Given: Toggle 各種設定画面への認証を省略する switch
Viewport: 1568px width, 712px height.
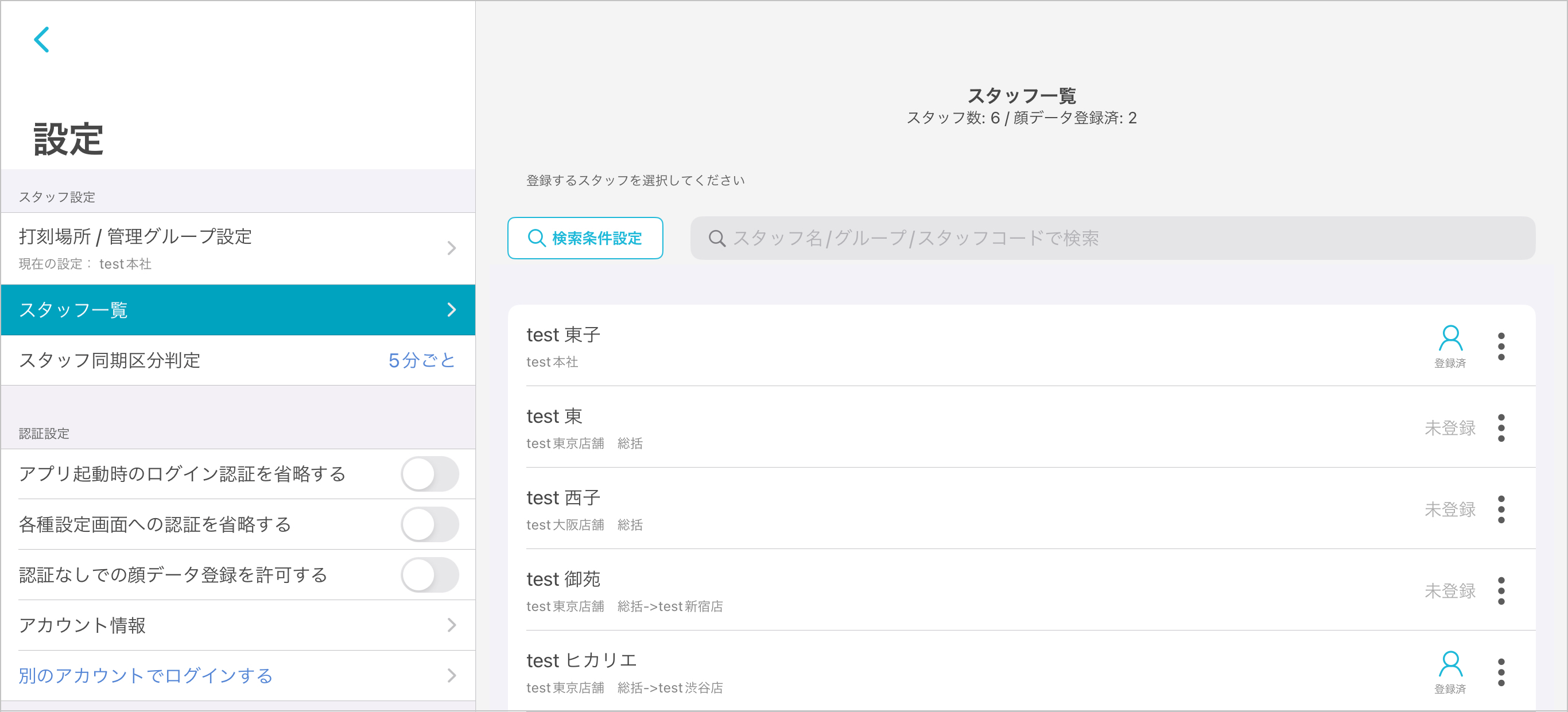Looking at the screenshot, I should pos(429,524).
